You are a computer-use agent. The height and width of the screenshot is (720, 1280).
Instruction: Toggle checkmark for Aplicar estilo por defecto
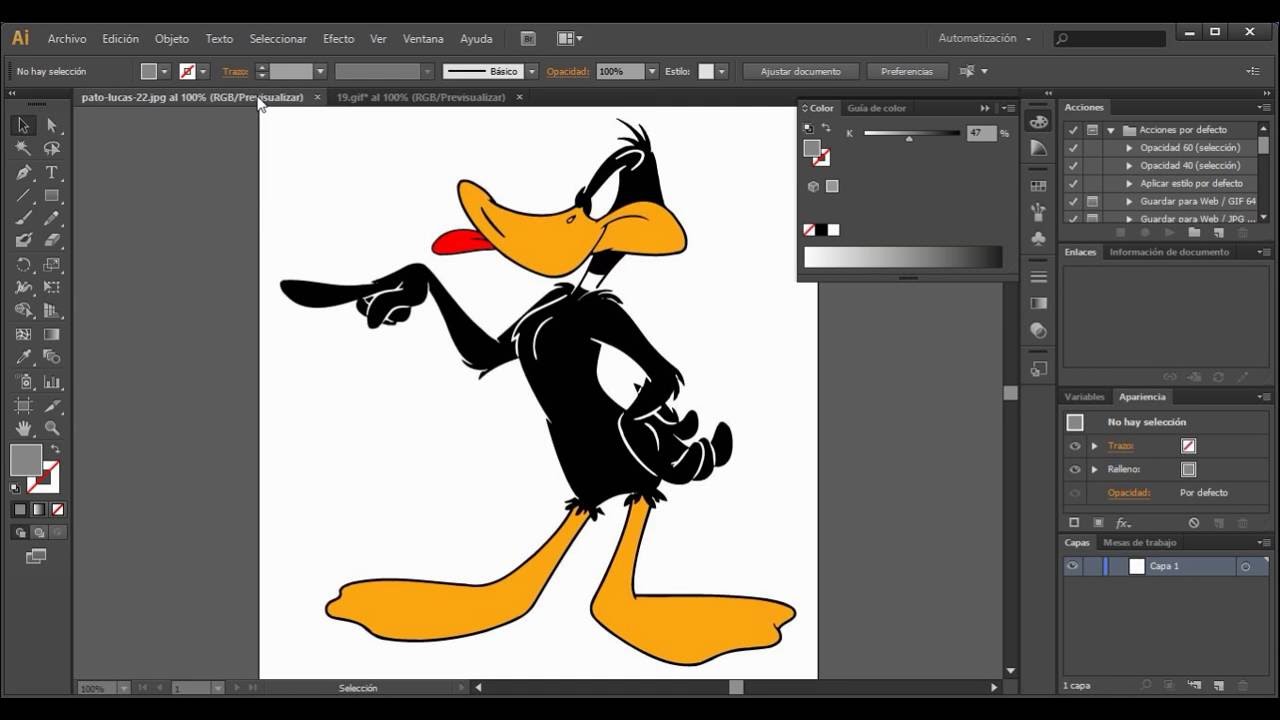click(1073, 184)
